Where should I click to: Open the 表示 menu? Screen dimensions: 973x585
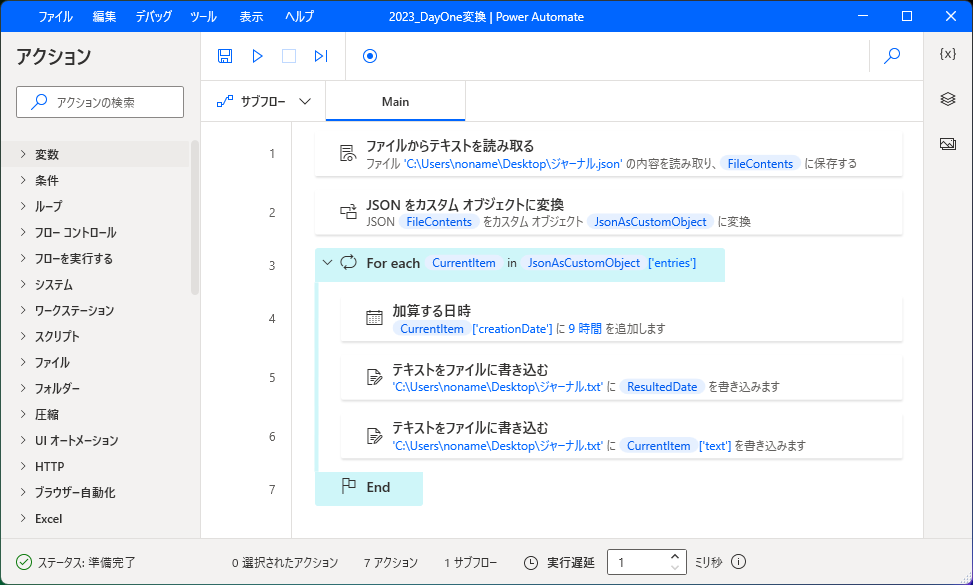(x=251, y=17)
